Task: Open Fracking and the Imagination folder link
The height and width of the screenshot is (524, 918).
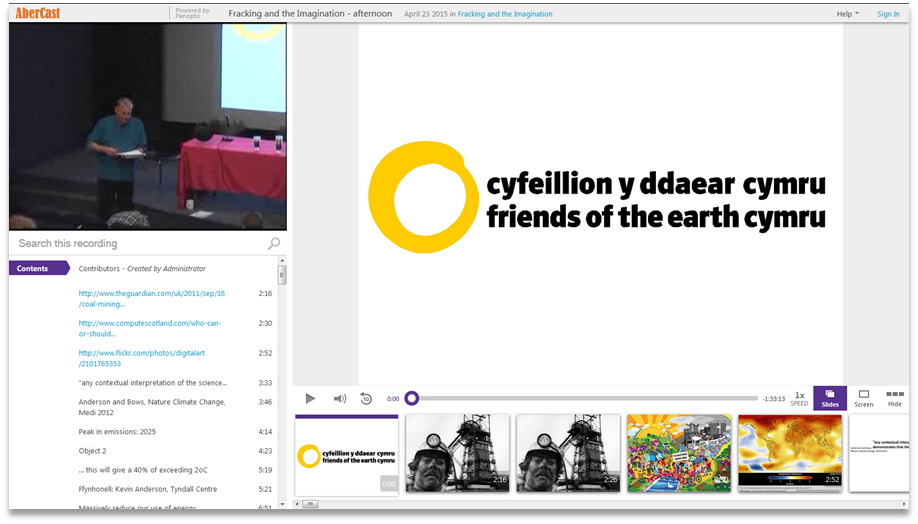Action: pos(505,14)
